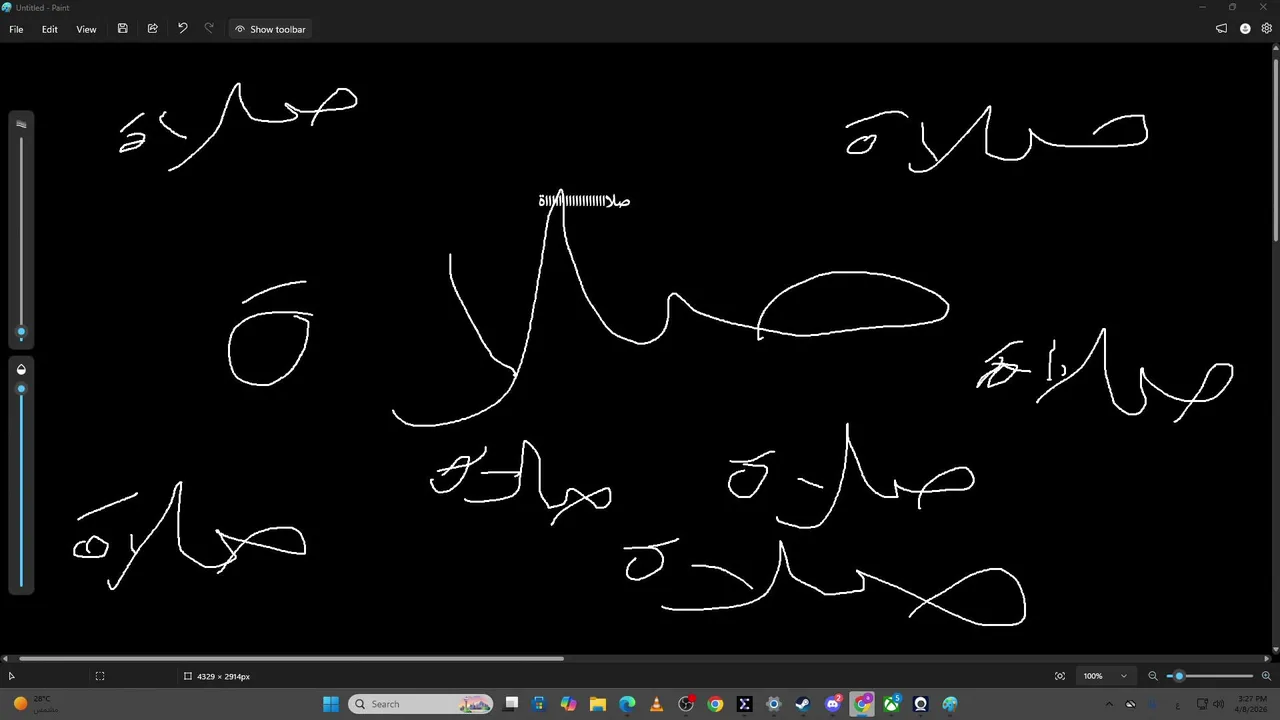1280x720 pixels.
Task: Click the cursor position icon in status bar
Action: point(11,676)
